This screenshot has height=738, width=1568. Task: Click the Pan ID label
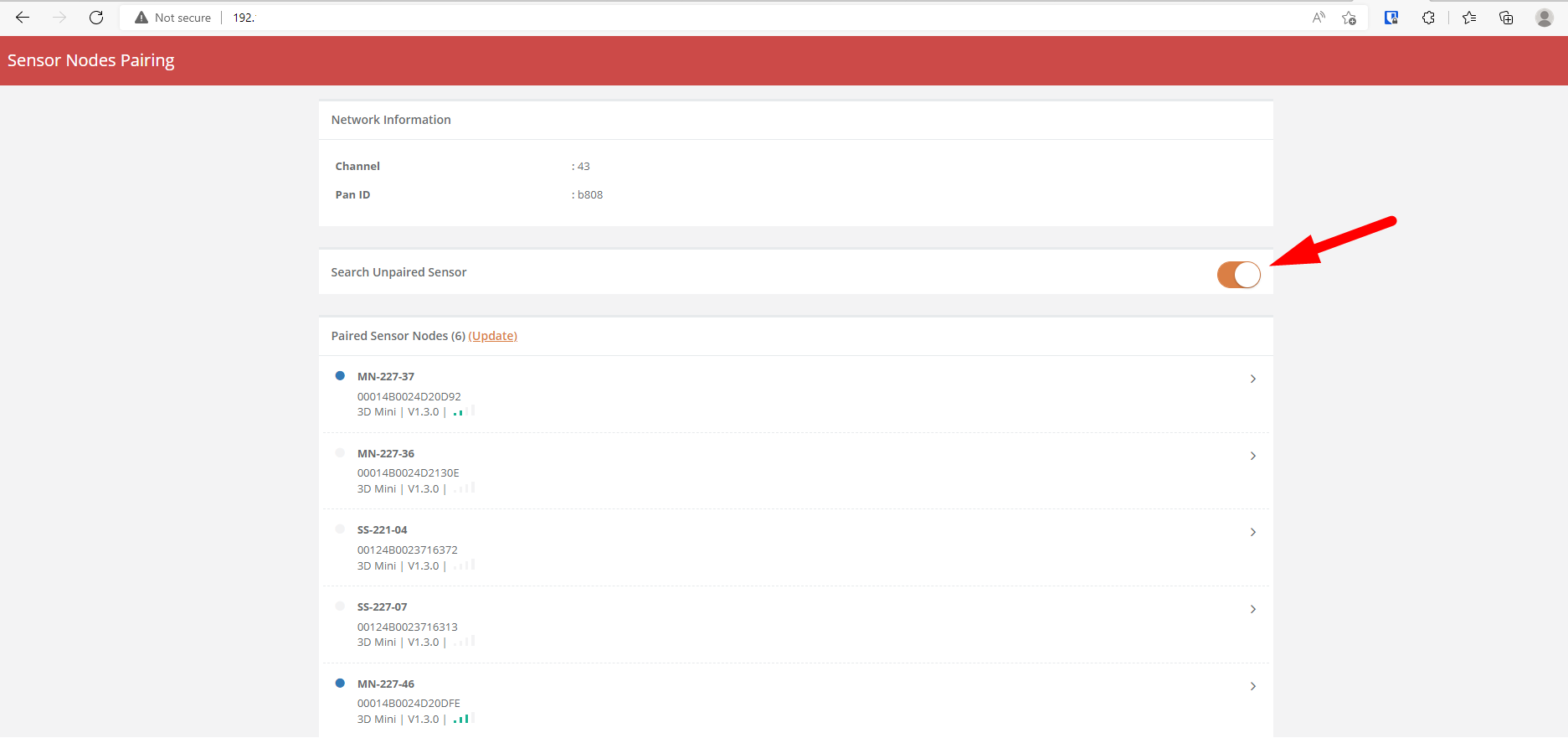tap(352, 195)
